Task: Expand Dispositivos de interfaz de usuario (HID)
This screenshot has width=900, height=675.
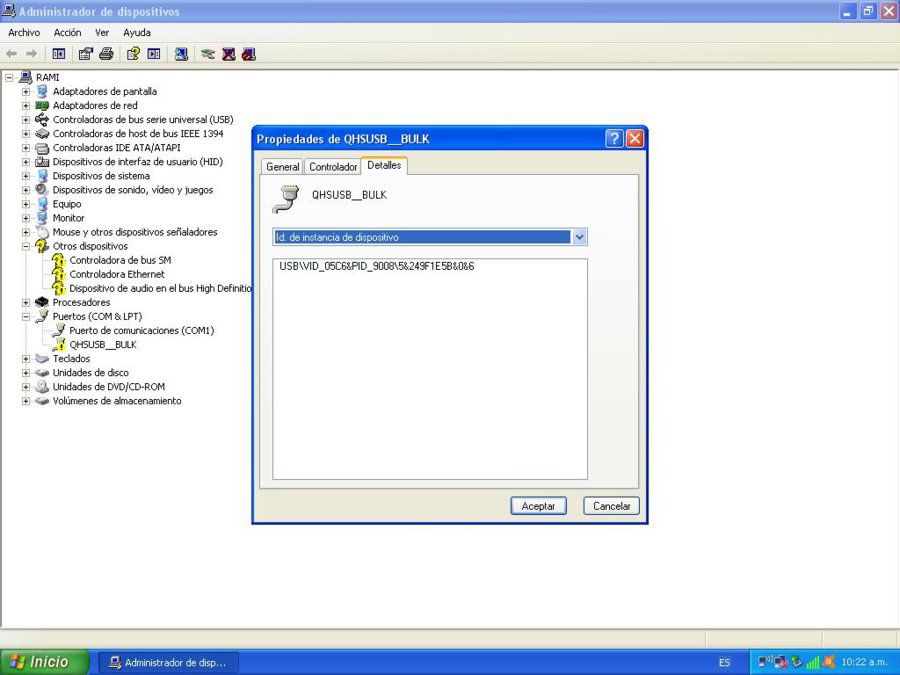Action: (26, 162)
